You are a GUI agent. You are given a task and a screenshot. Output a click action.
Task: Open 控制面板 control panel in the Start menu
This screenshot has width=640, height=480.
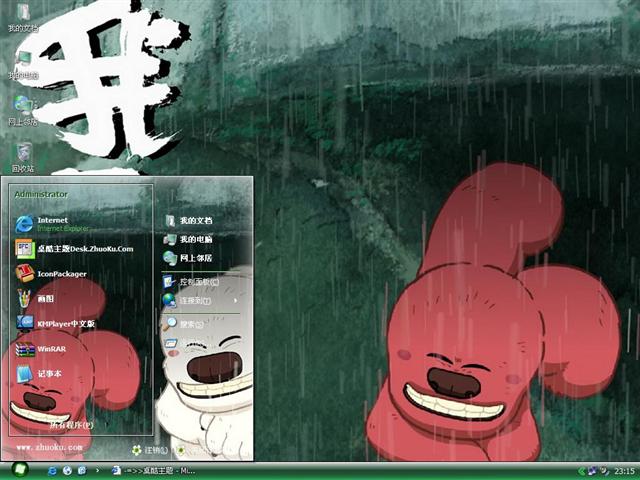[191, 282]
